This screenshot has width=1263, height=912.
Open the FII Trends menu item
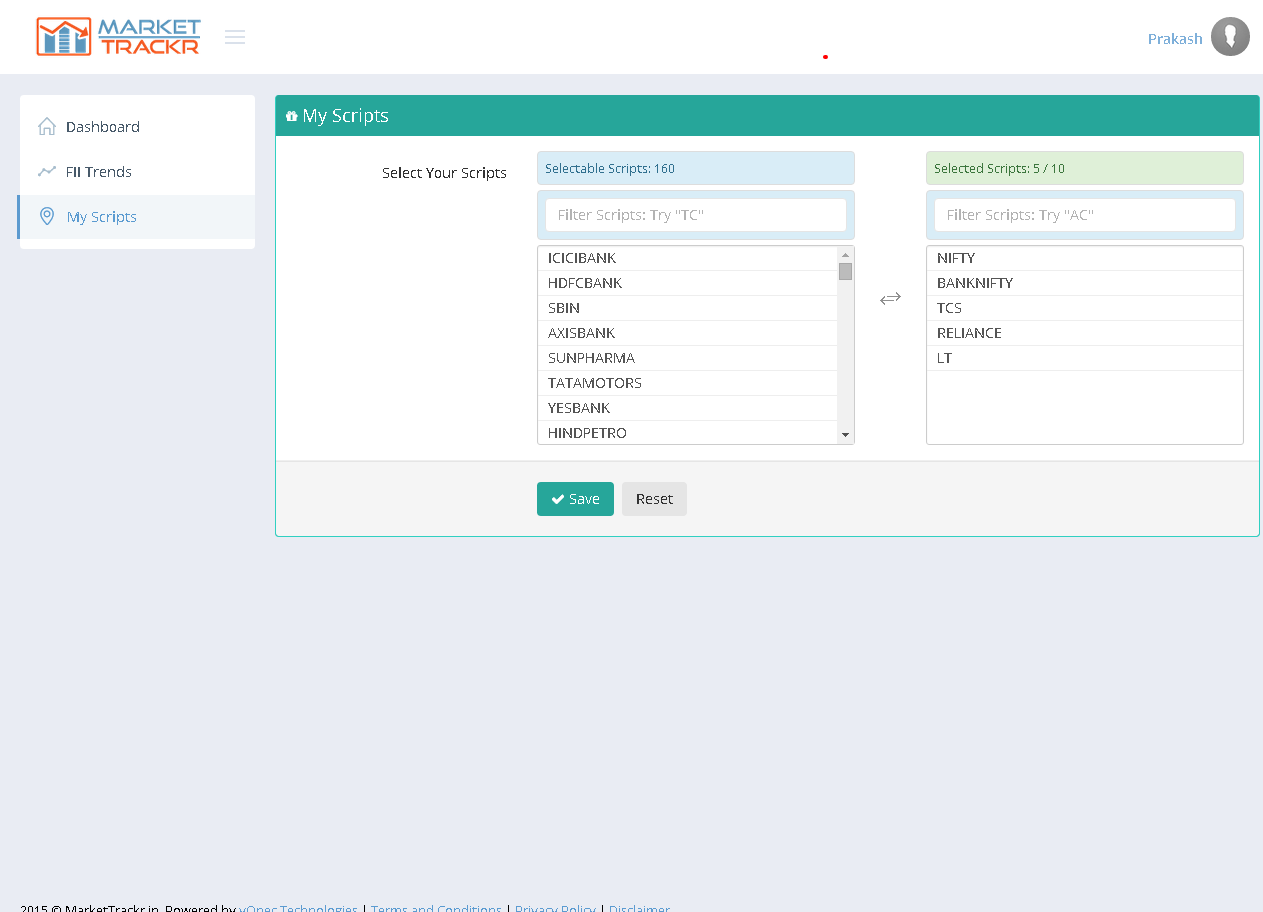coord(98,172)
